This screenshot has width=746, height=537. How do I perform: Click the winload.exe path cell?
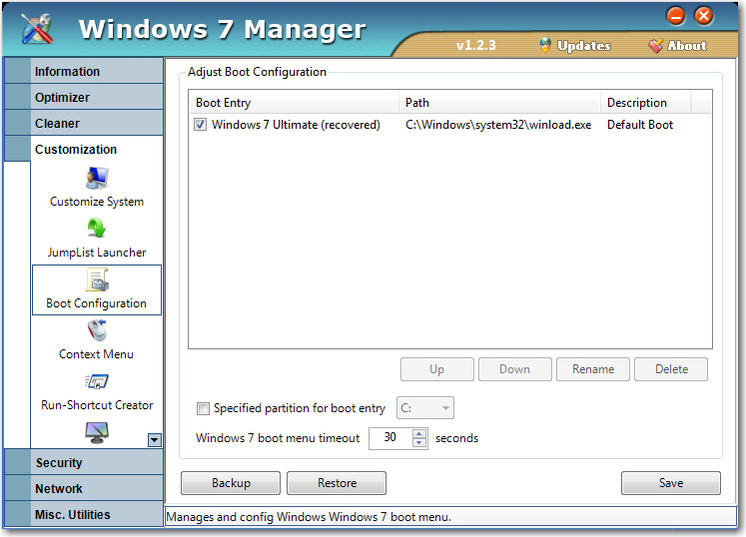[x=498, y=125]
